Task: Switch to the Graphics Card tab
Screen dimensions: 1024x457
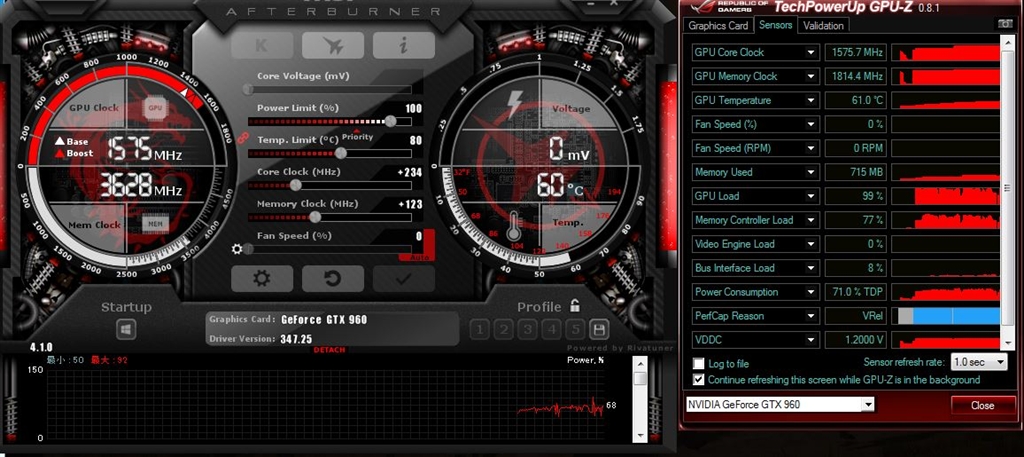Action: (x=718, y=25)
